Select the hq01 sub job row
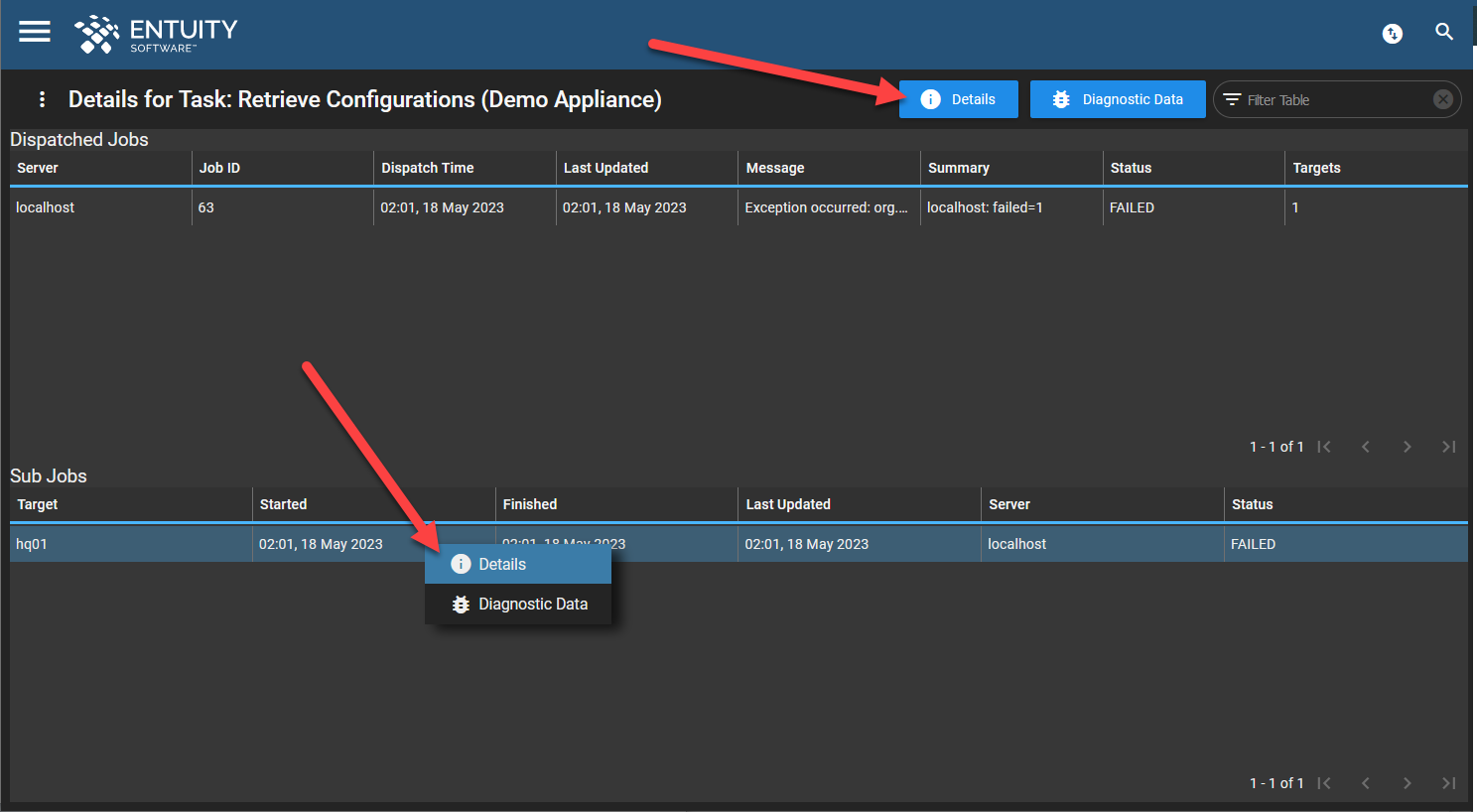 tap(129, 543)
